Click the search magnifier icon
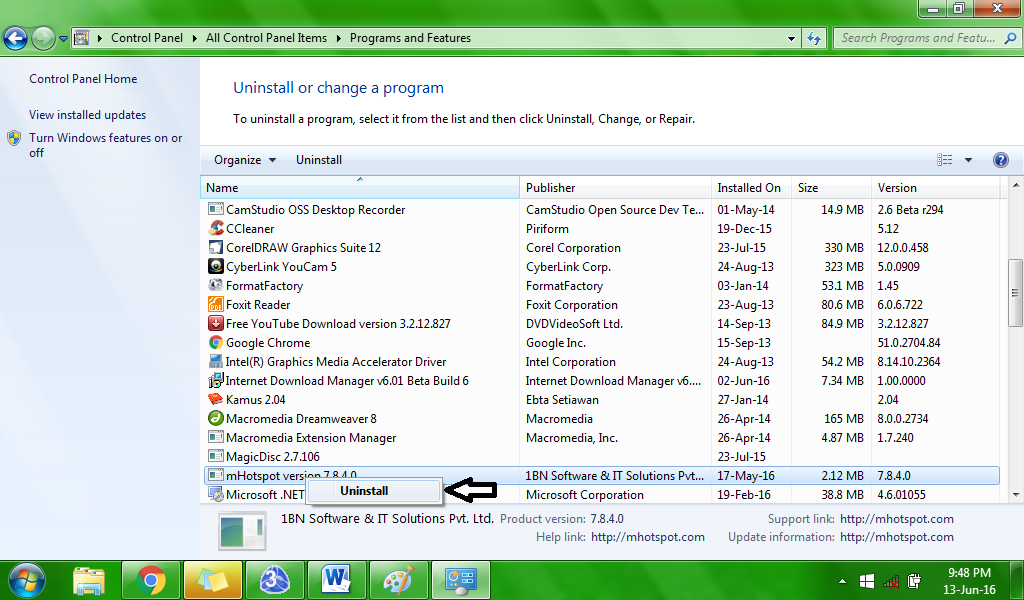Image resolution: width=1024 pixels, height=600 pixels. [1010, 39]
